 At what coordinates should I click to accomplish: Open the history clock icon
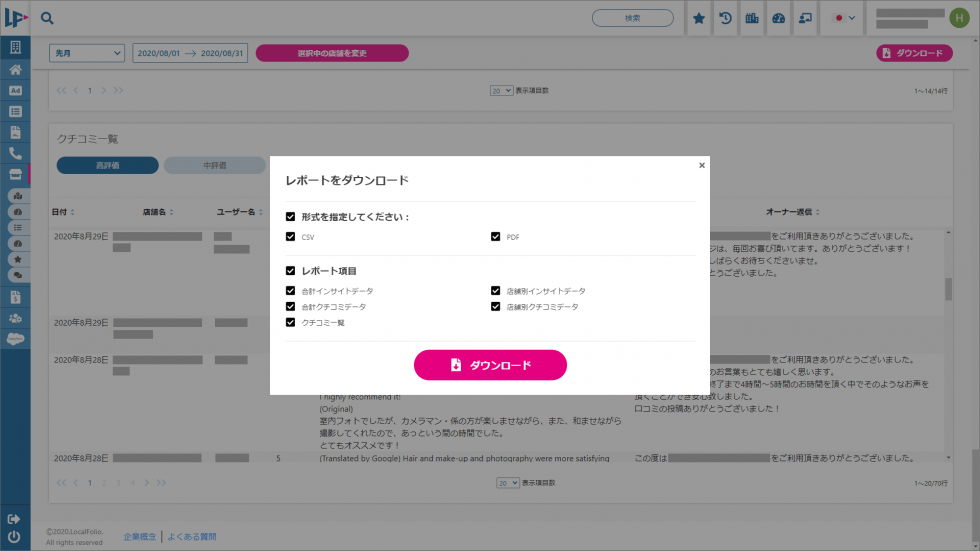(725, 18)
